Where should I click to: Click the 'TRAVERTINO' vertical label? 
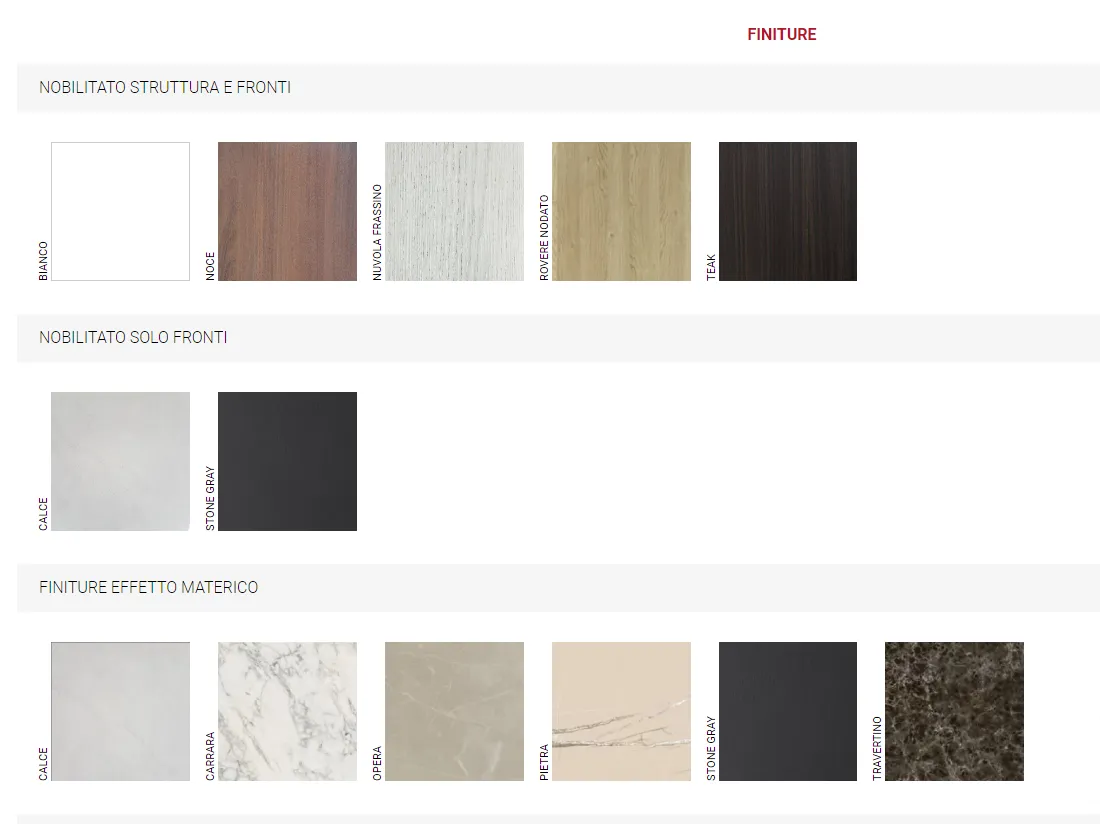[x=878, y=748]
